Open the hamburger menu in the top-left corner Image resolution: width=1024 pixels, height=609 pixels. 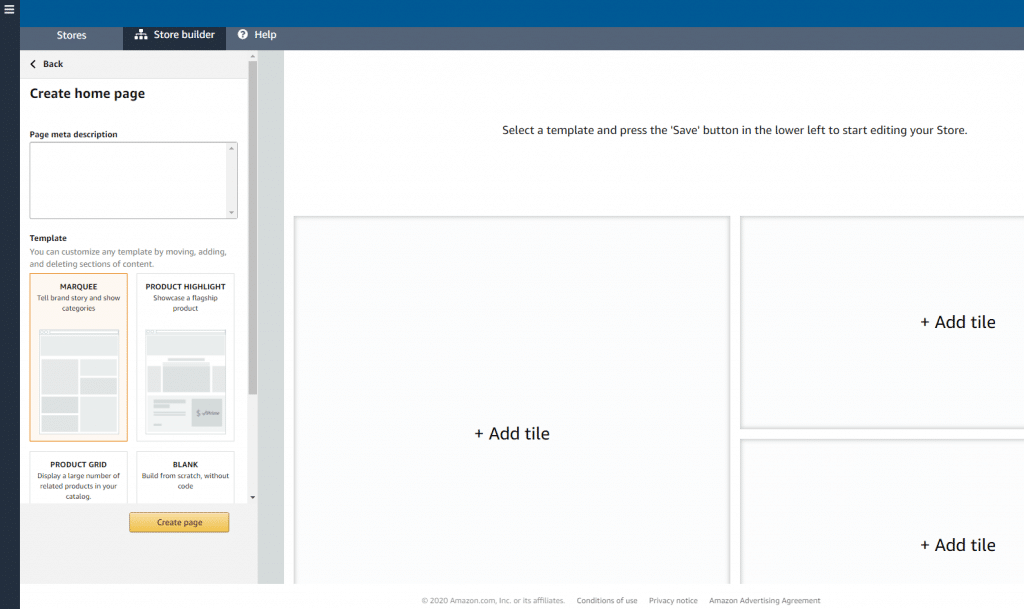(x=9, y=10)
